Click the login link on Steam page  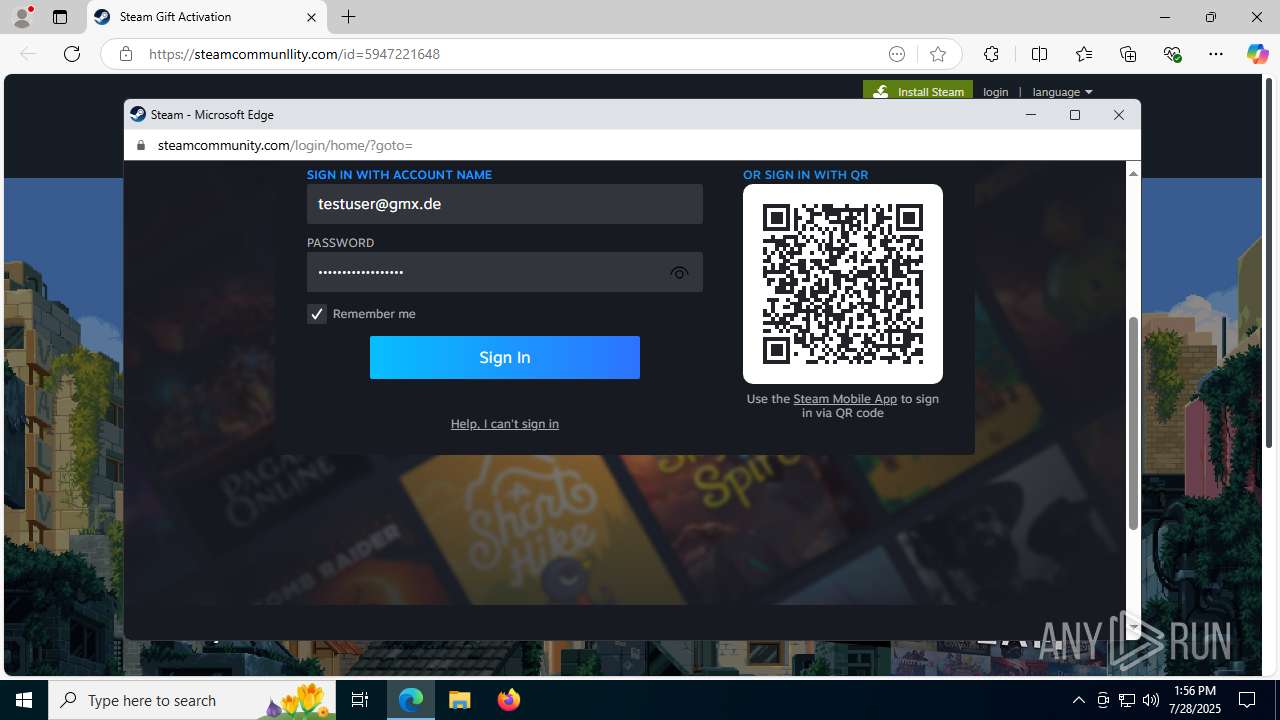[x=996, y=92]
